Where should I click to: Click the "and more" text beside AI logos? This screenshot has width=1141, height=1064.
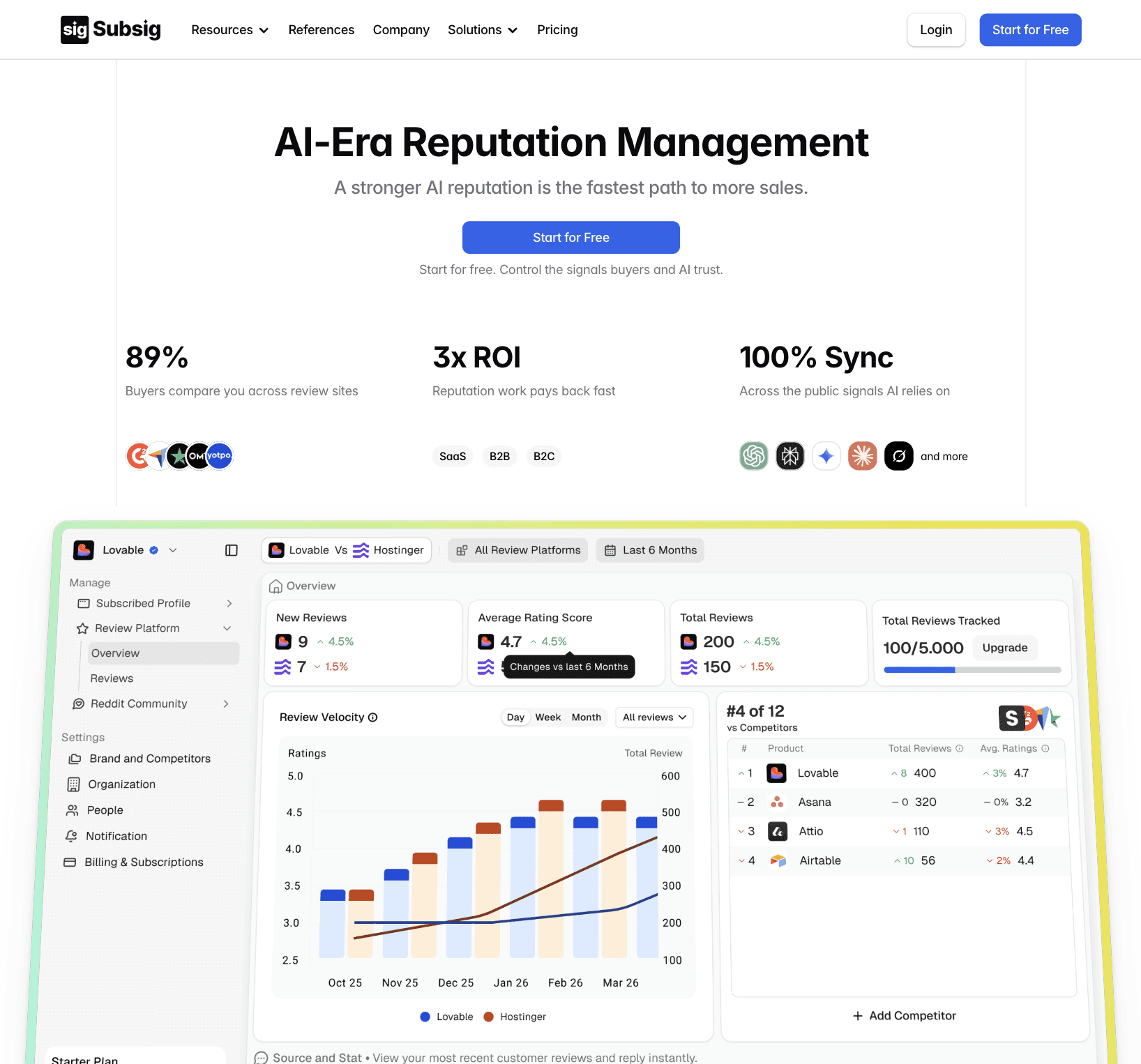tap(944, 456)
